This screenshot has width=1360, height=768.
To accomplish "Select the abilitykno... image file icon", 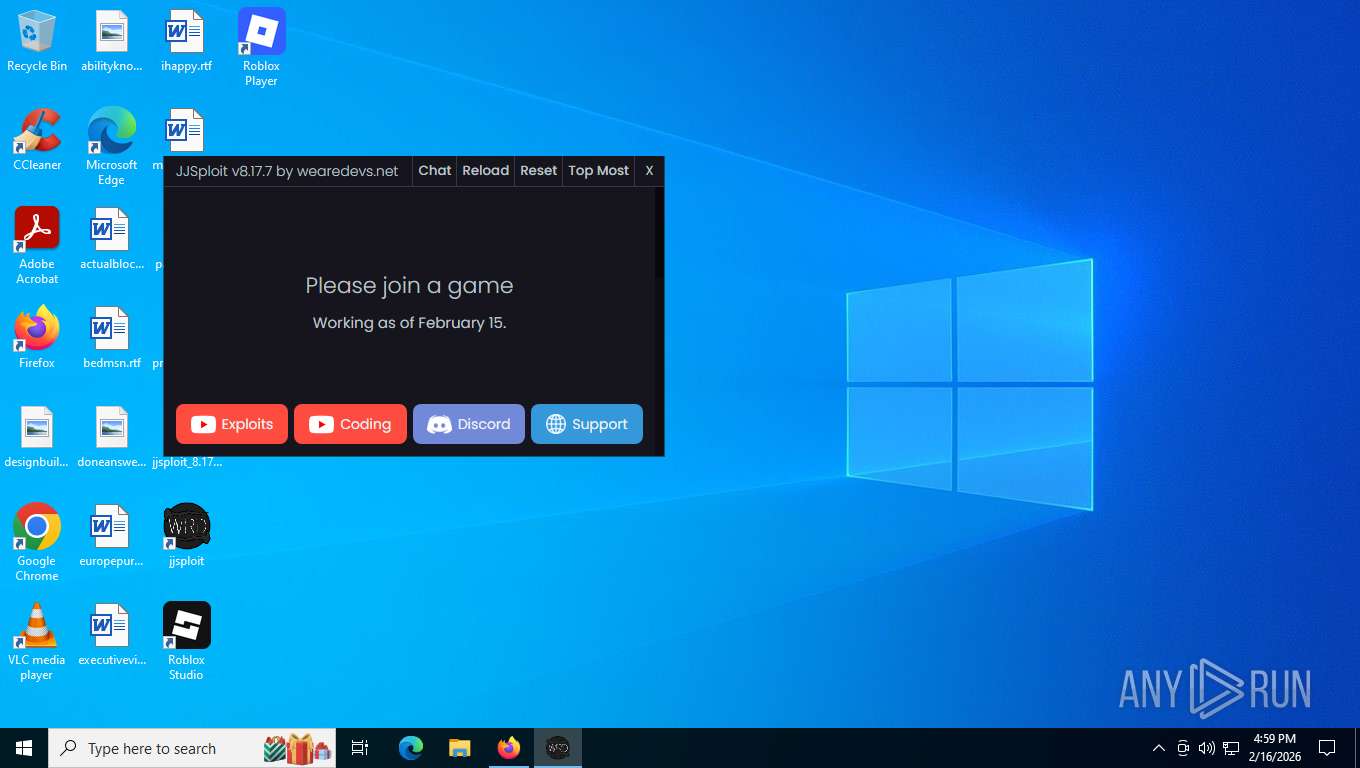I will point(112,42).
